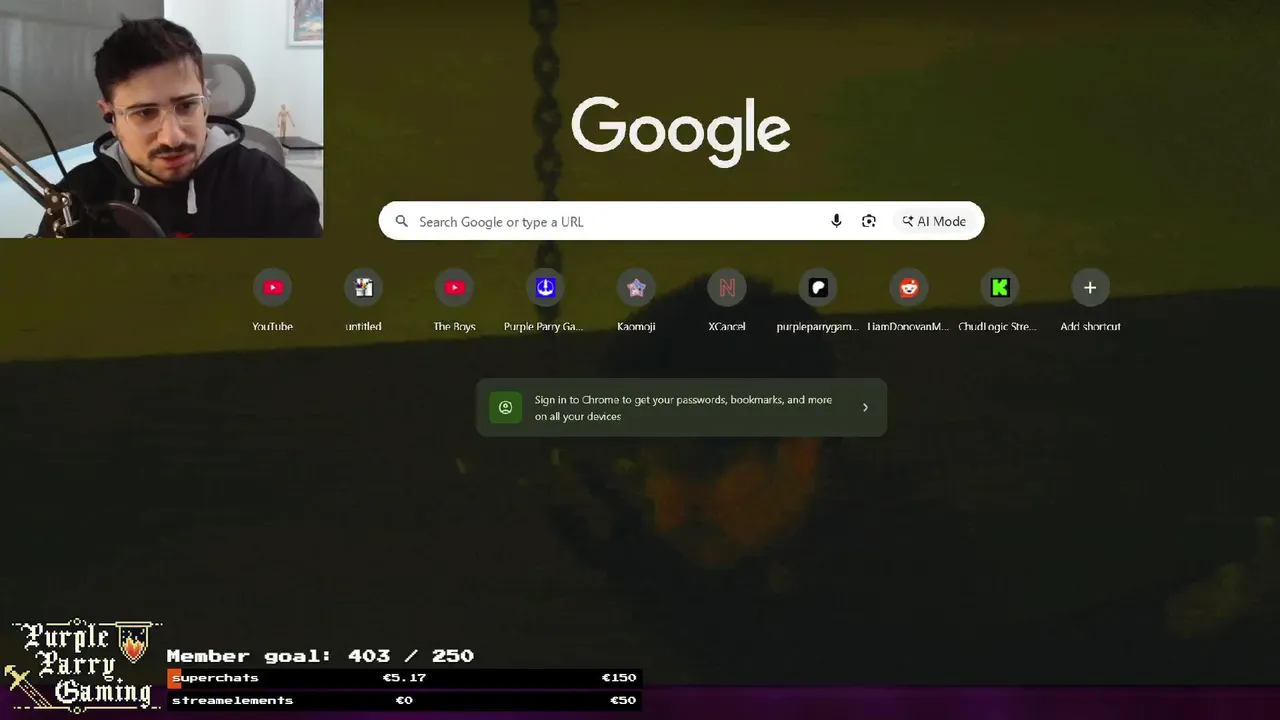Start voice search with microphone icon
1280x720 pixels.
[x=836, y=221]
